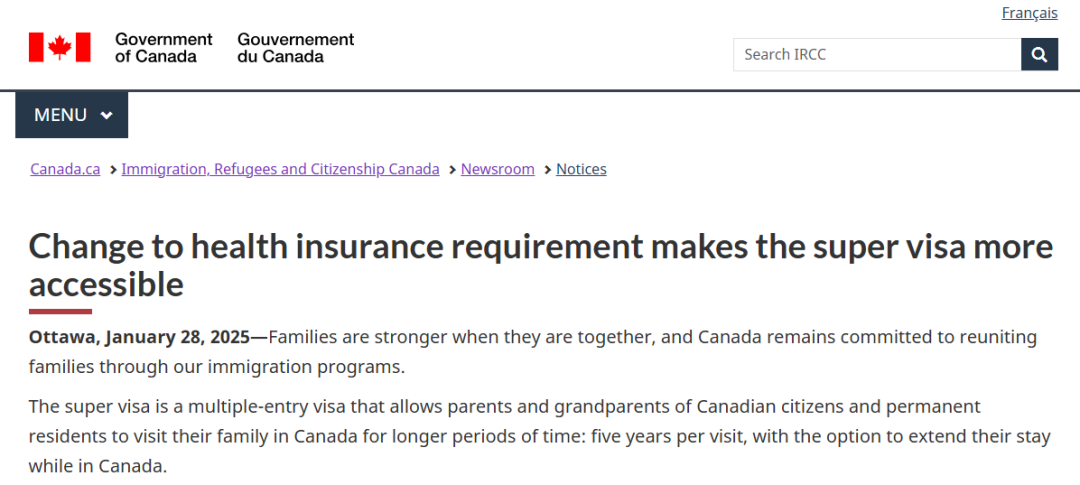The image size is (1080, 485).
Task: Click the Gouvernement du Canada wordmark text
Action: coord(295,48)
